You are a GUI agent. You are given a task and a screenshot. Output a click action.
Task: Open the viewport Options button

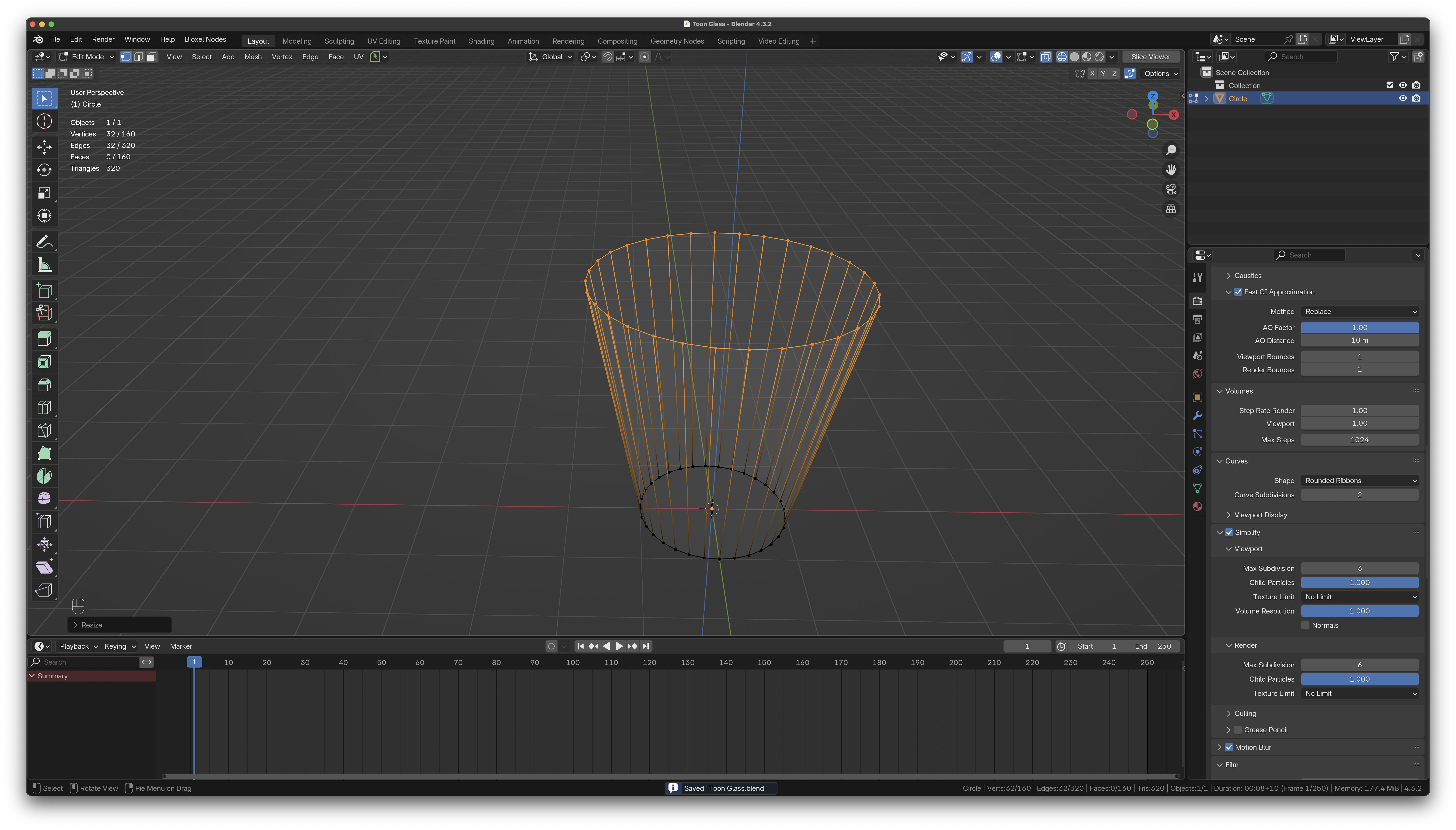tap(1160, 73)
